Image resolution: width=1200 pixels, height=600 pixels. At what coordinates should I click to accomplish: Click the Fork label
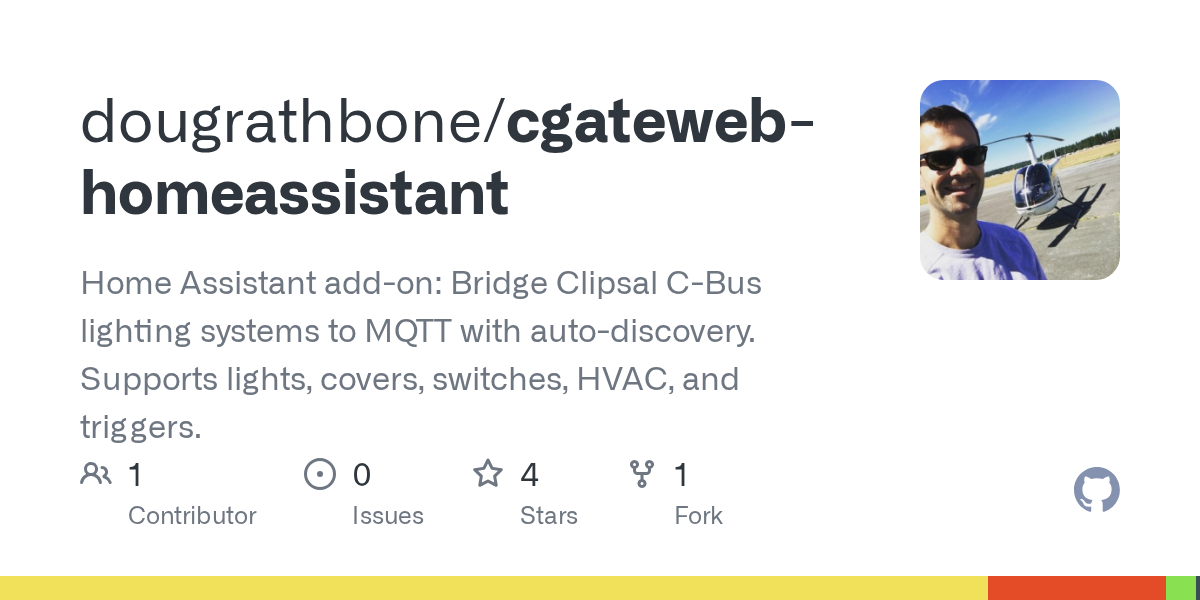699,516
